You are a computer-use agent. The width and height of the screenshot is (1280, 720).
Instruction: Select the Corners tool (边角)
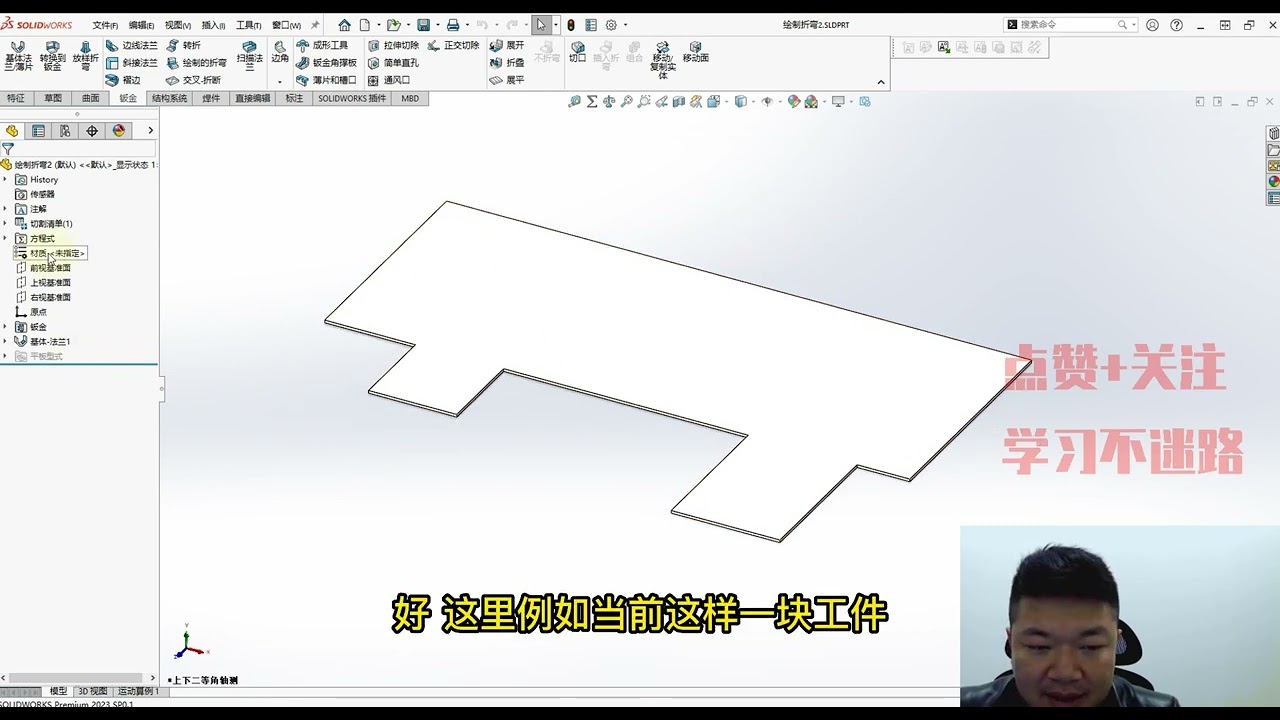(279, 52)
